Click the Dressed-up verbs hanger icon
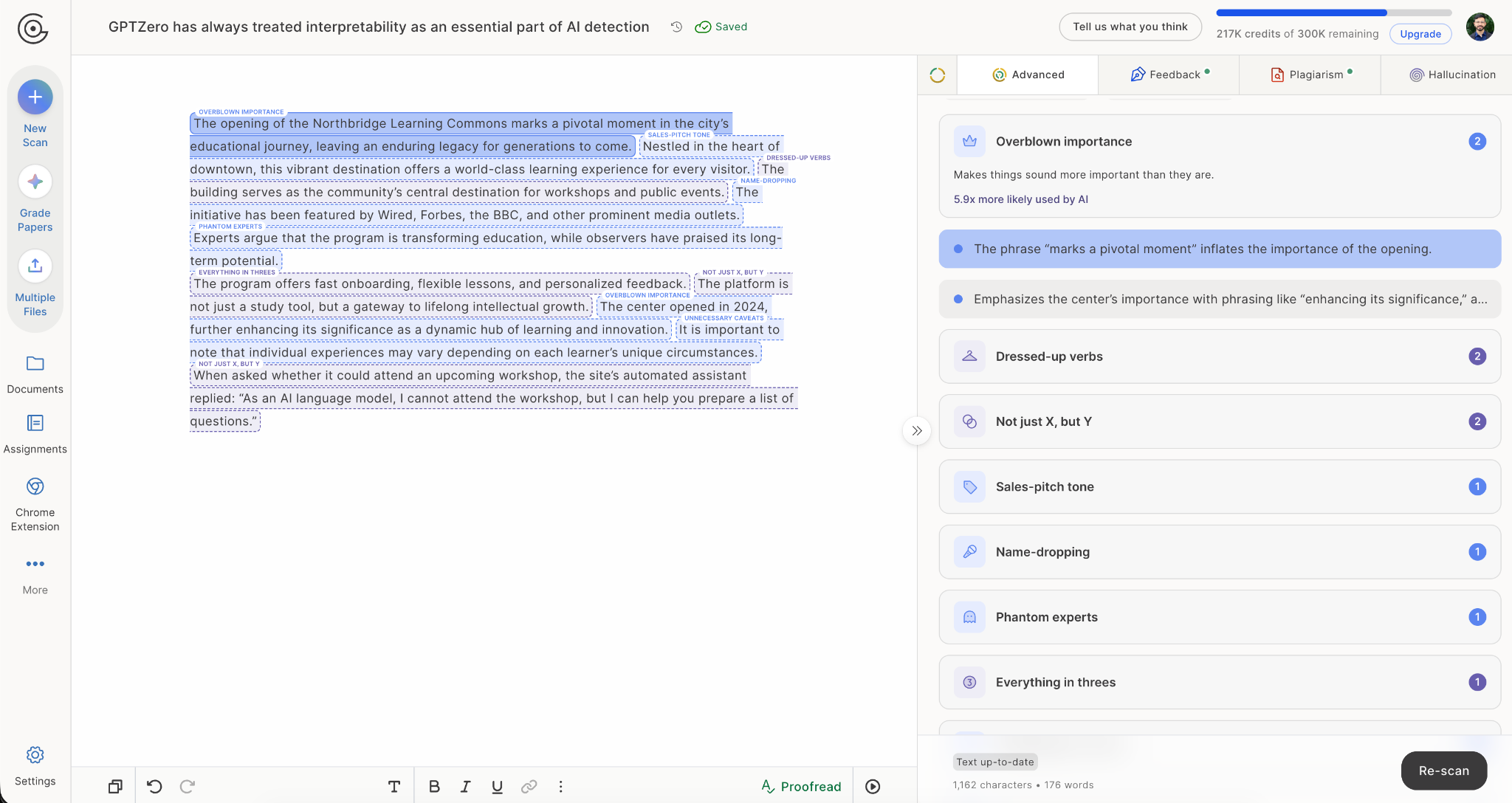Viewport: 1512px width, 803px height. point(969,356)
